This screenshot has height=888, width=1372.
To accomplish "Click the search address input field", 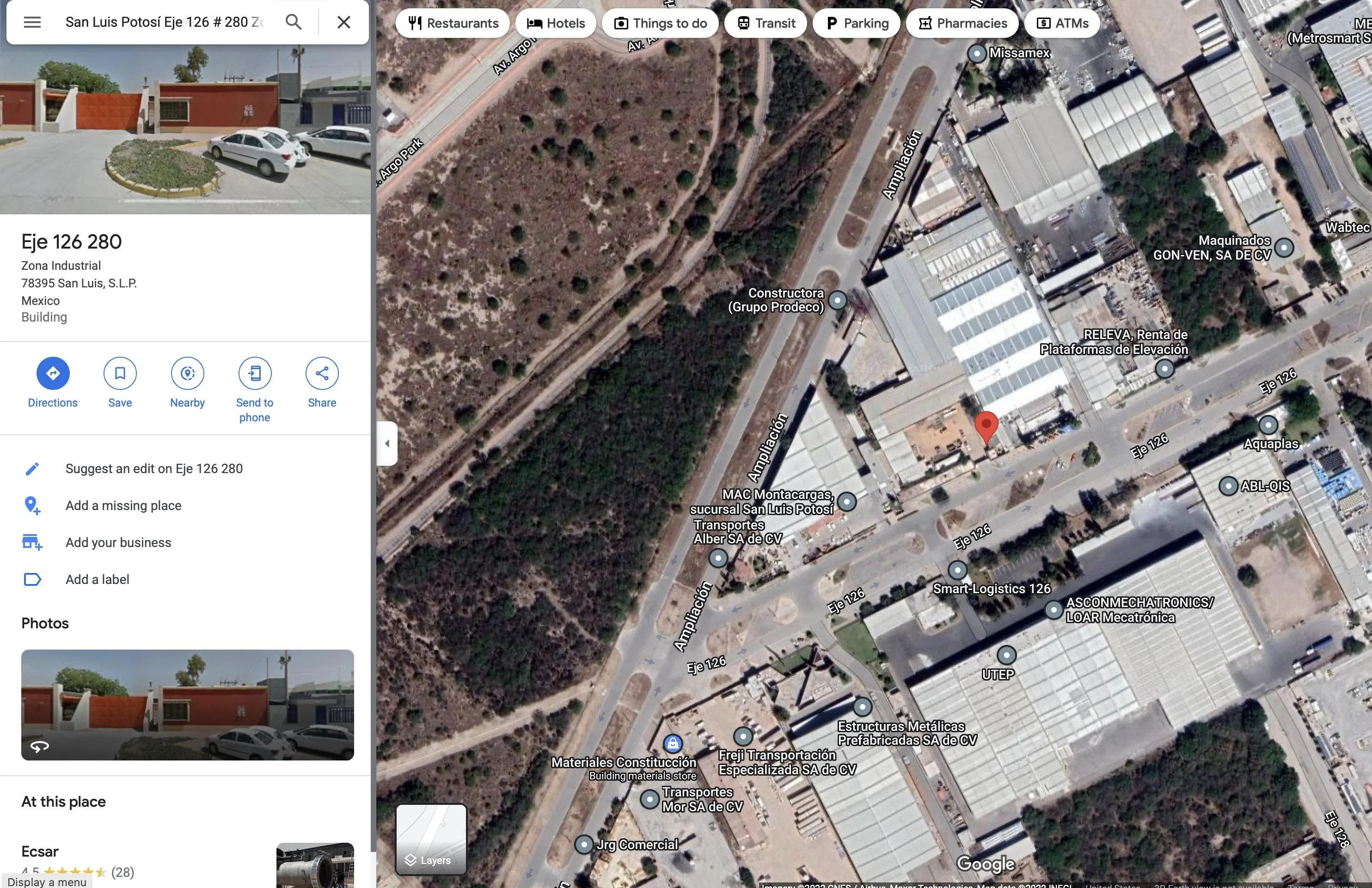I will pos(164,23).
